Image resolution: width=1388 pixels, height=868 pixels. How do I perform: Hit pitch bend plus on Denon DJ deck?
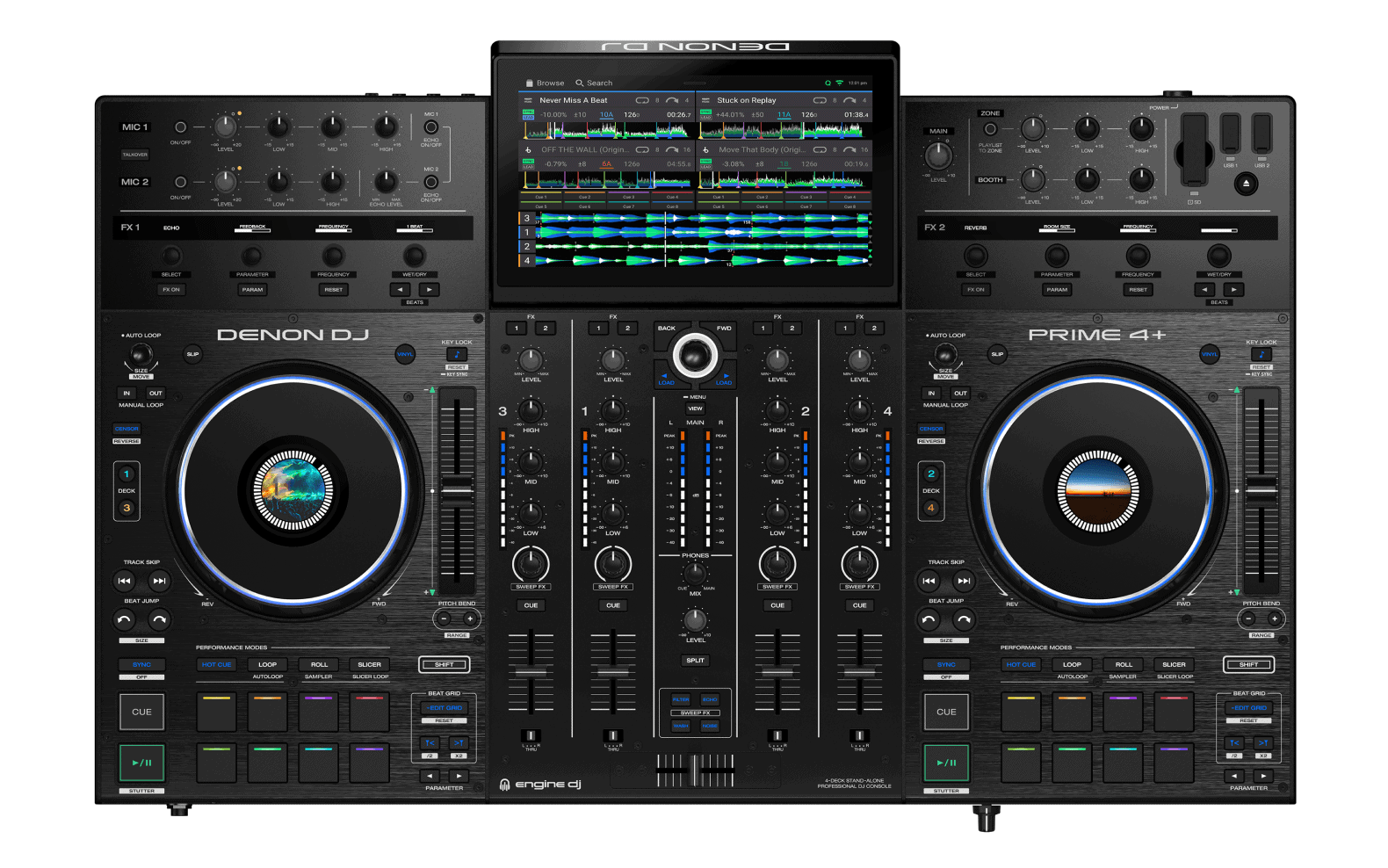click(x=470, y=618)
